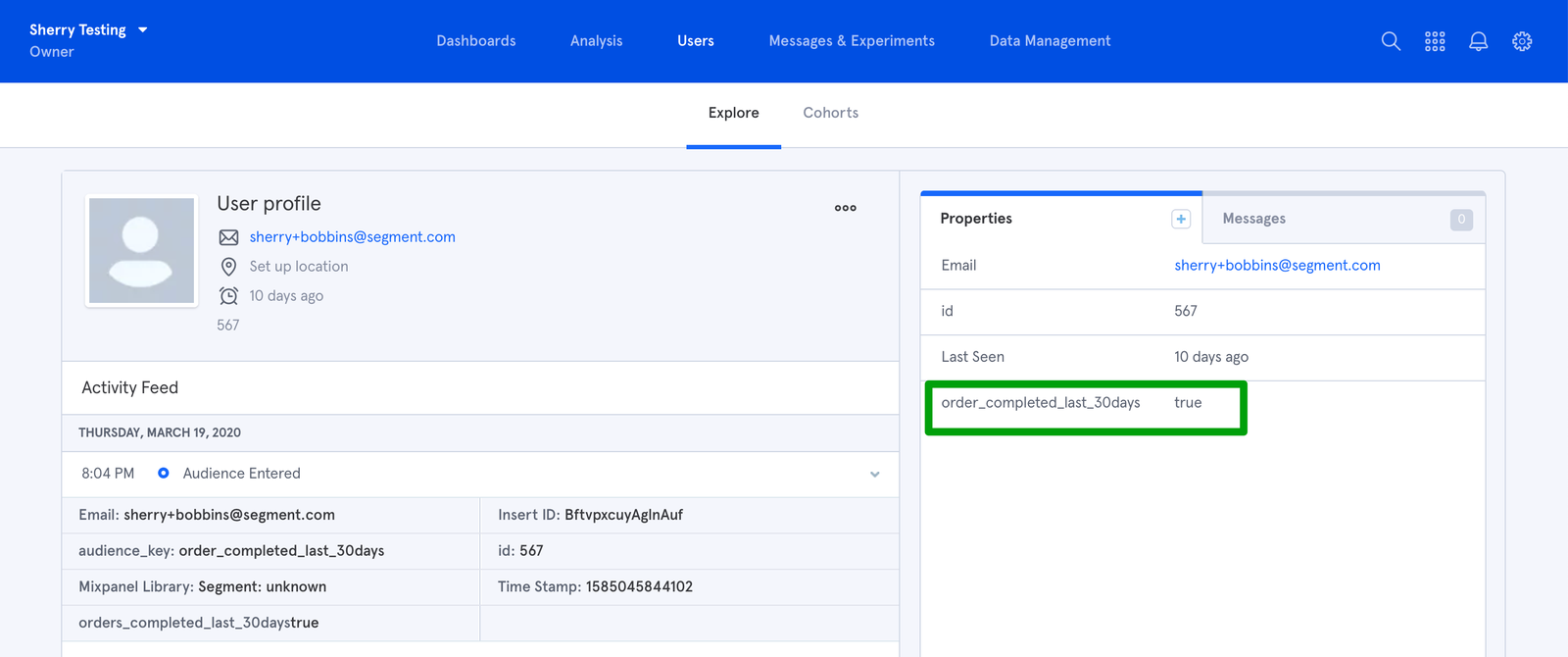
Task: Switch to the Cohorts tab
Action: click(830, 113)
